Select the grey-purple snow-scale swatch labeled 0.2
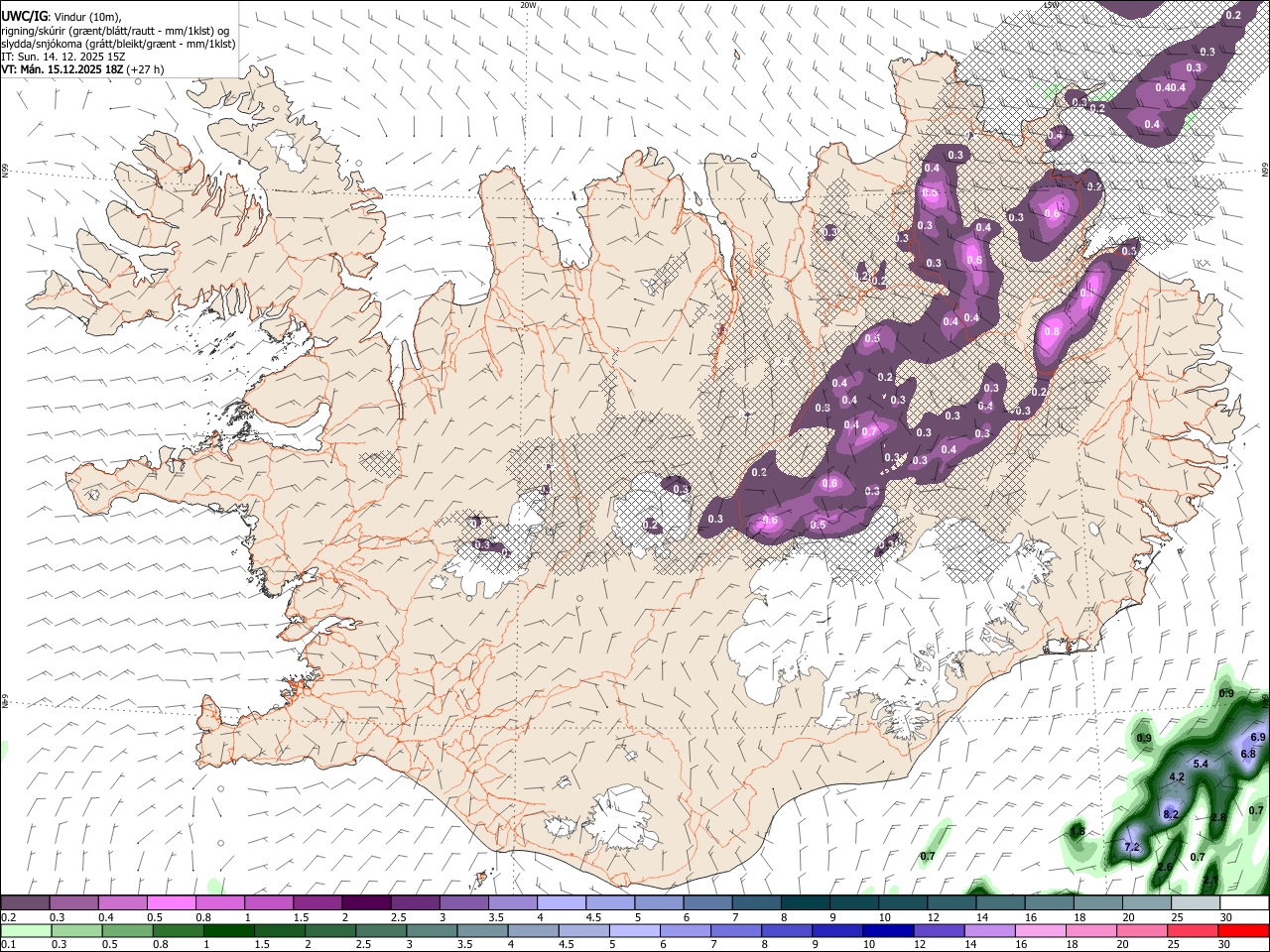 pyautogui.click(x=25, y=902)
